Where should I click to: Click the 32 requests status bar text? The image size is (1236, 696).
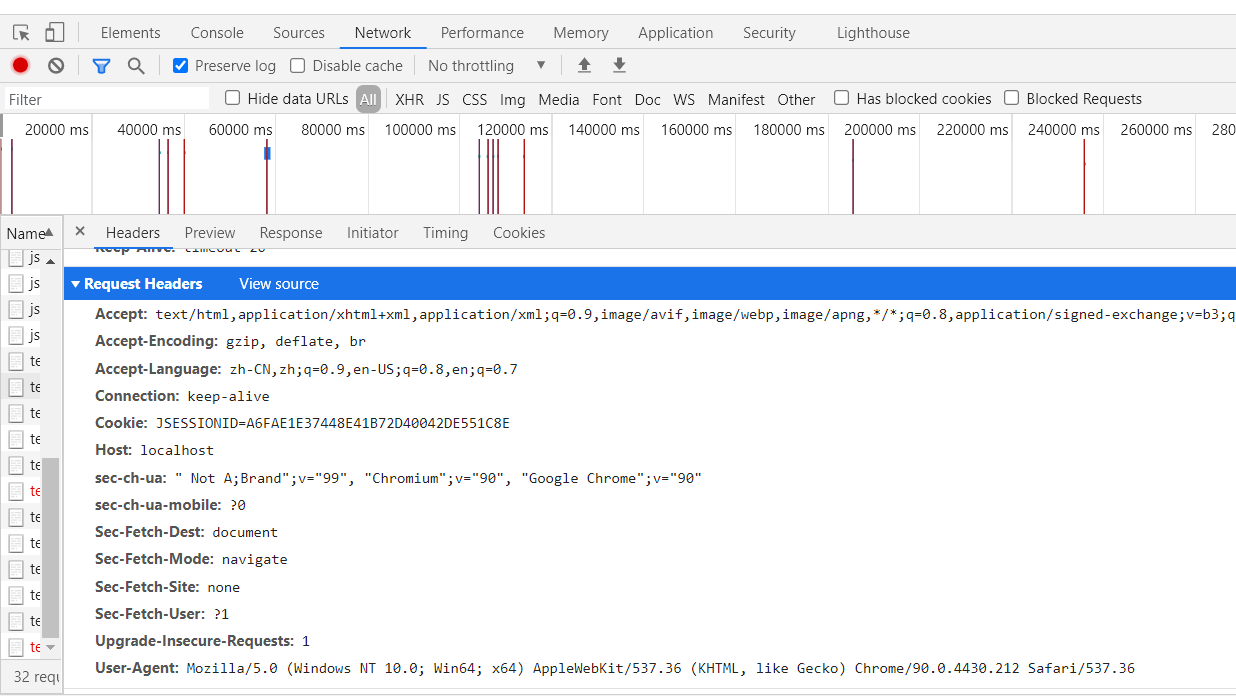click(x=36, y=676)
